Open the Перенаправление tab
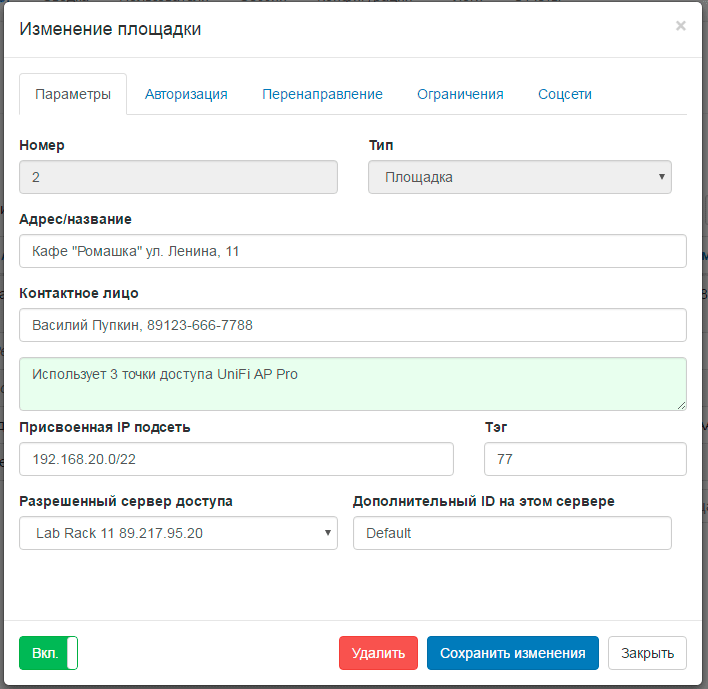The height and width of the screenshot is (689, 708). [322, 94]
